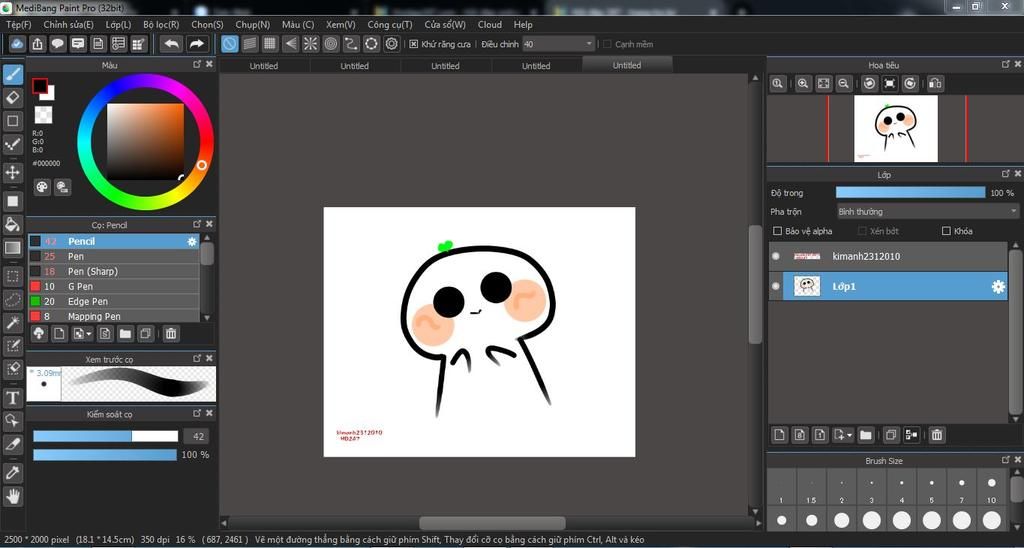Click the Độ trong opacity slider
The height and width of the screenshot is (548, 1024).
tap(910, 193)
